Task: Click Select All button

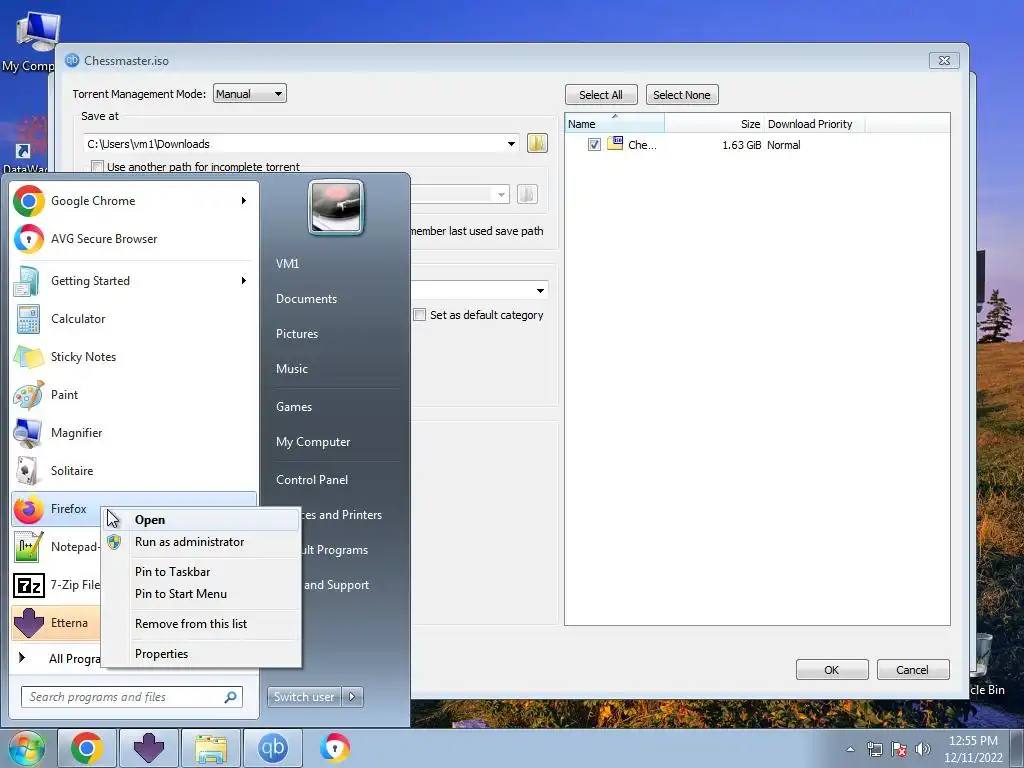Action: 601,95
